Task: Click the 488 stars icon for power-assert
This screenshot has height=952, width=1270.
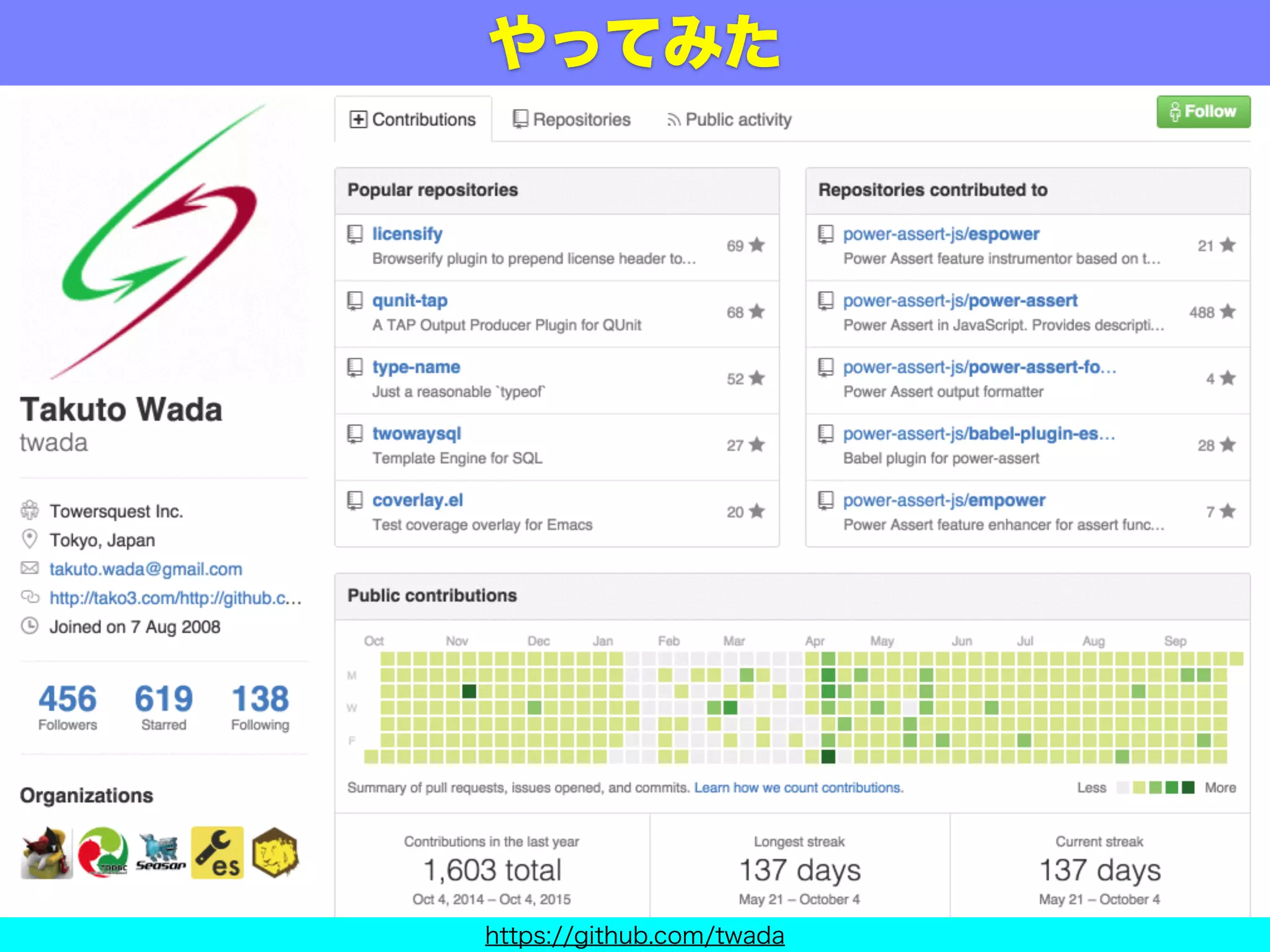Action: 1228,311
